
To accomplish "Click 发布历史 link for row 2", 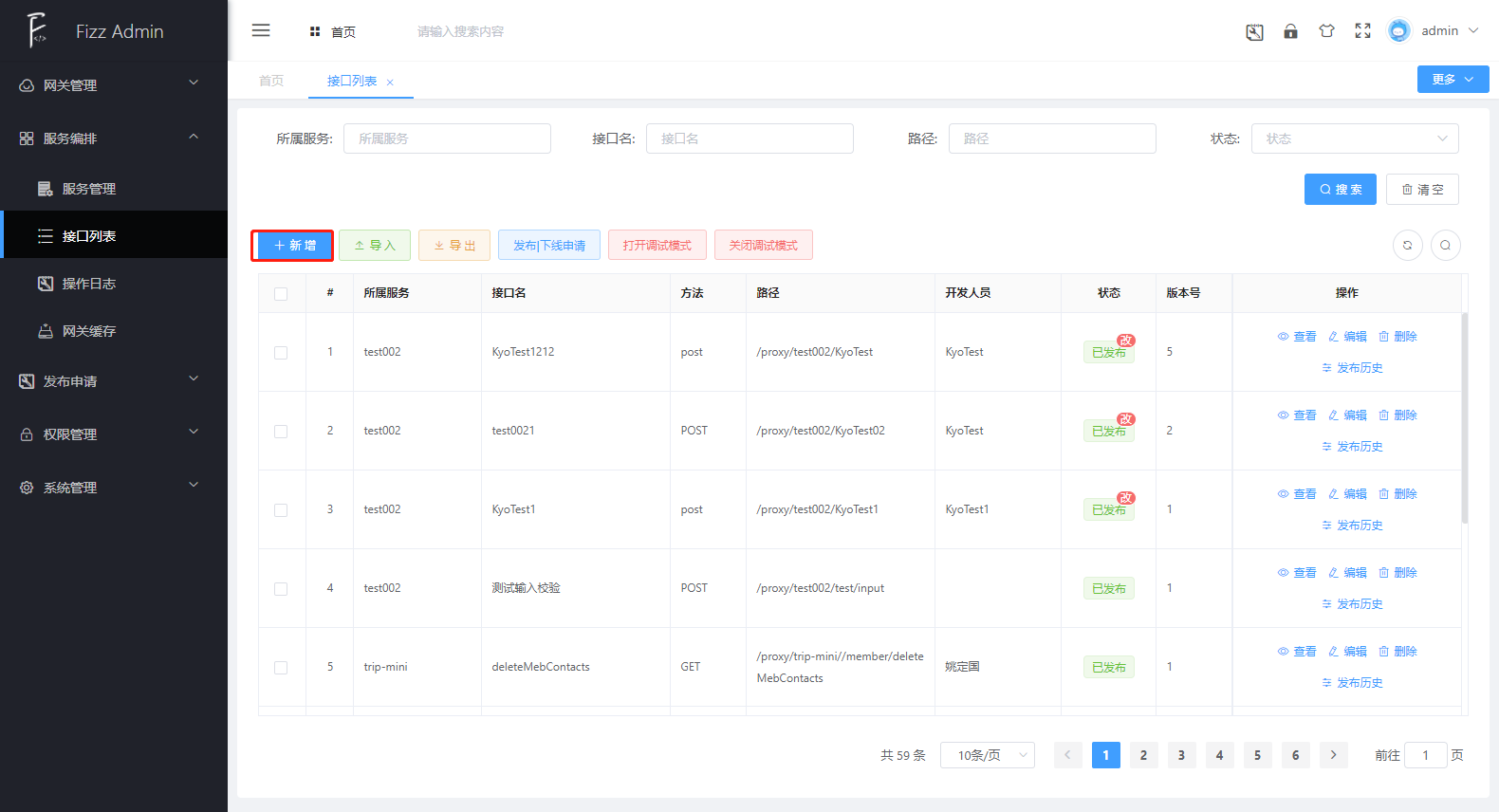I will pyautogui.click(x=1352, y=447).
